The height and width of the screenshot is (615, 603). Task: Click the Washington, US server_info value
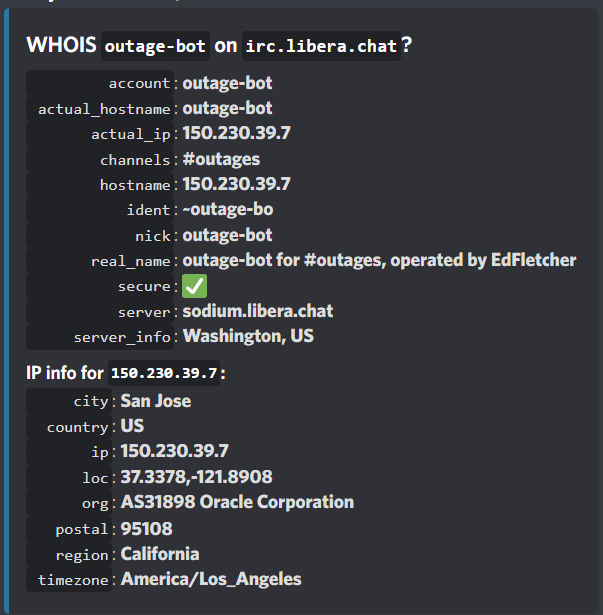click(248, 337)
